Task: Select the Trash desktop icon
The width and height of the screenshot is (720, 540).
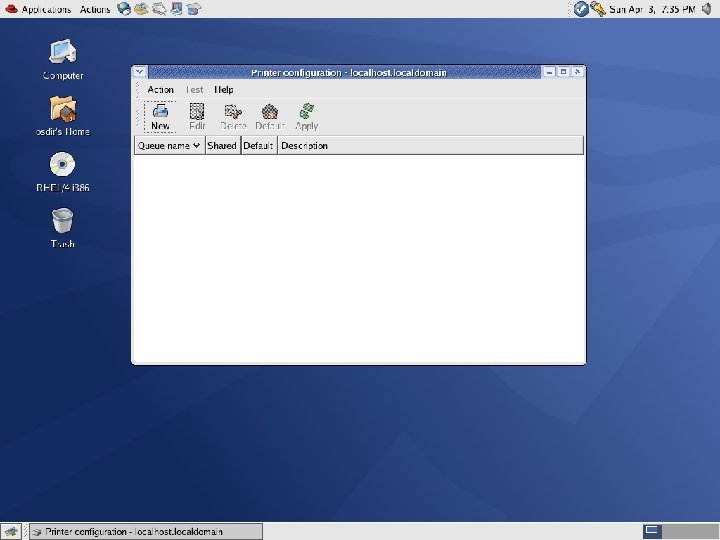Action: click(63, 228)
